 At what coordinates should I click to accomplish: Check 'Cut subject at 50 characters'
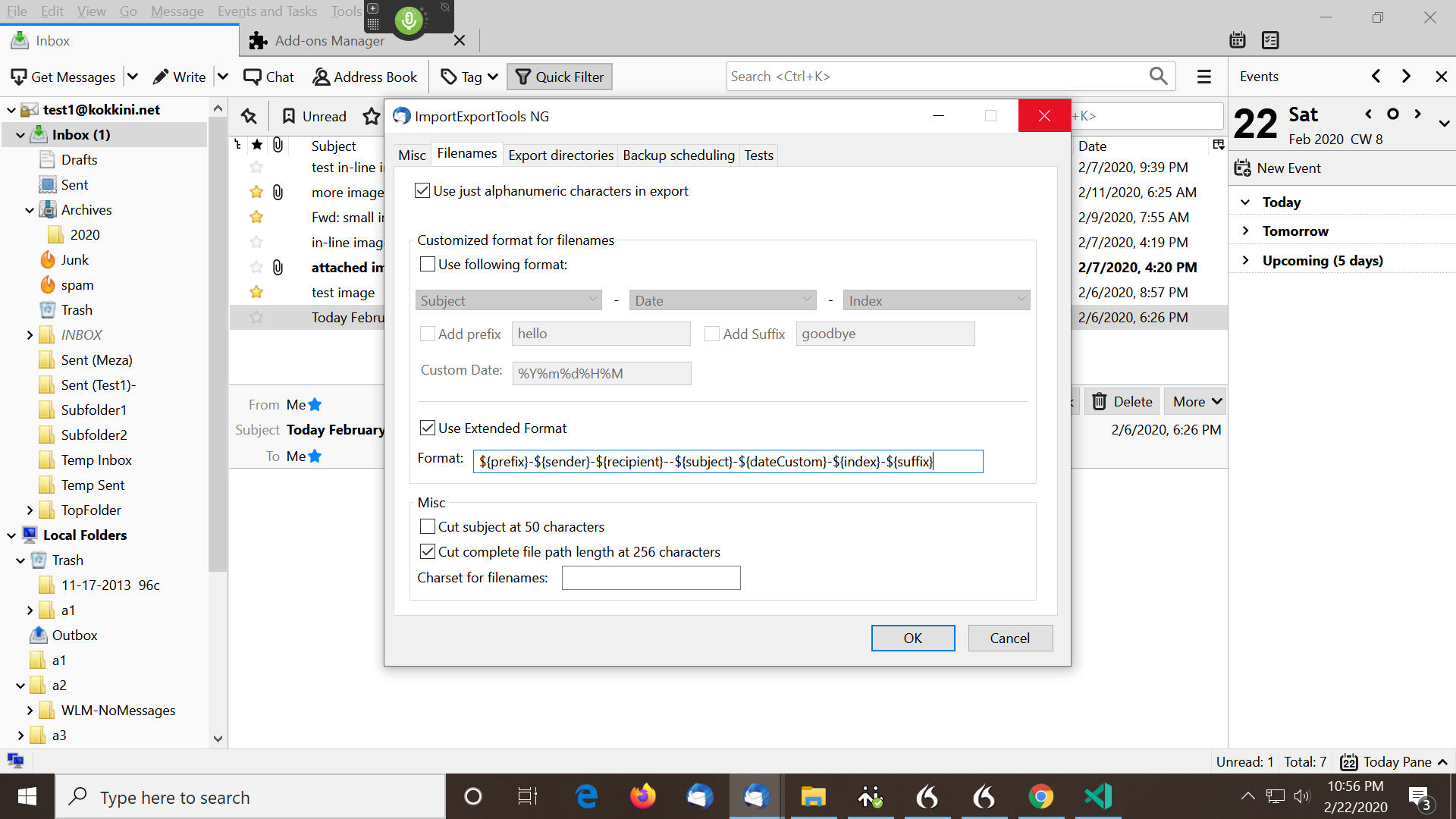pos(428,526)
